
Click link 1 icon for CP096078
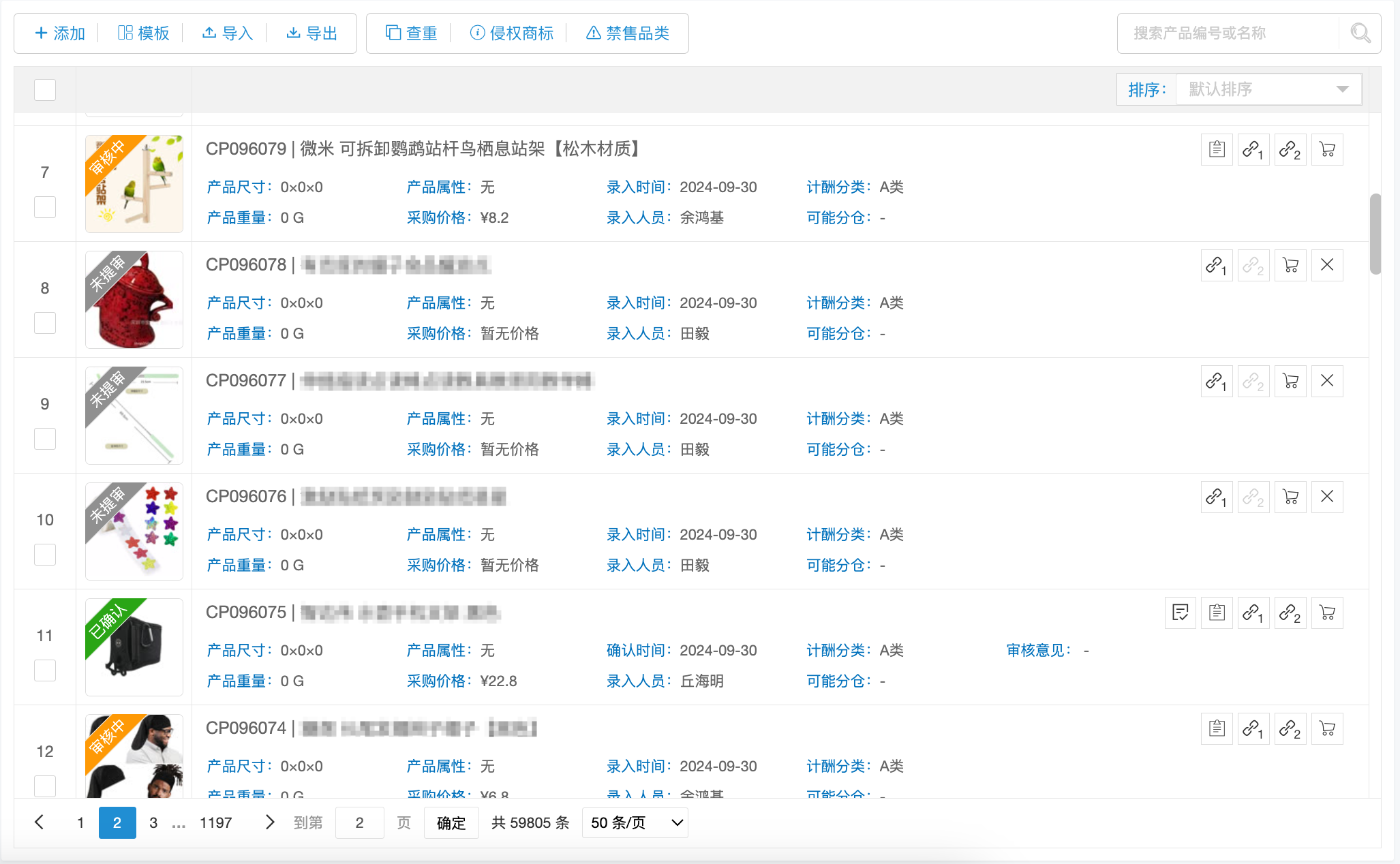coord(1217,265)
